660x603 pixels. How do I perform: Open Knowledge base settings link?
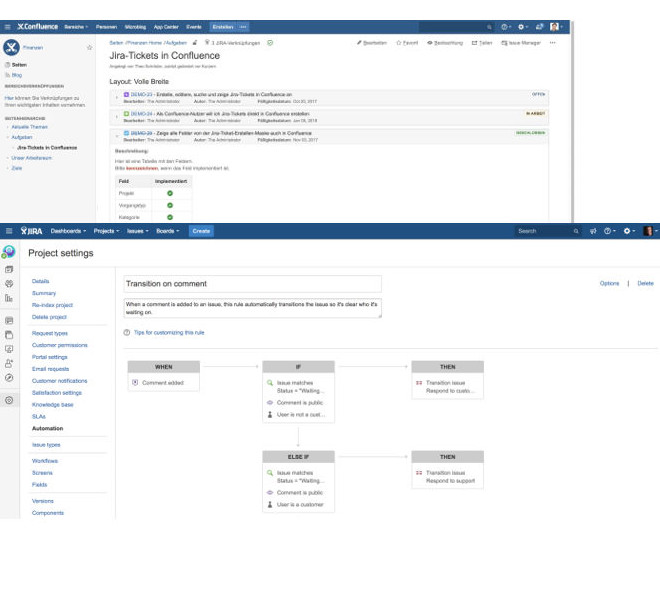[53, 405]
